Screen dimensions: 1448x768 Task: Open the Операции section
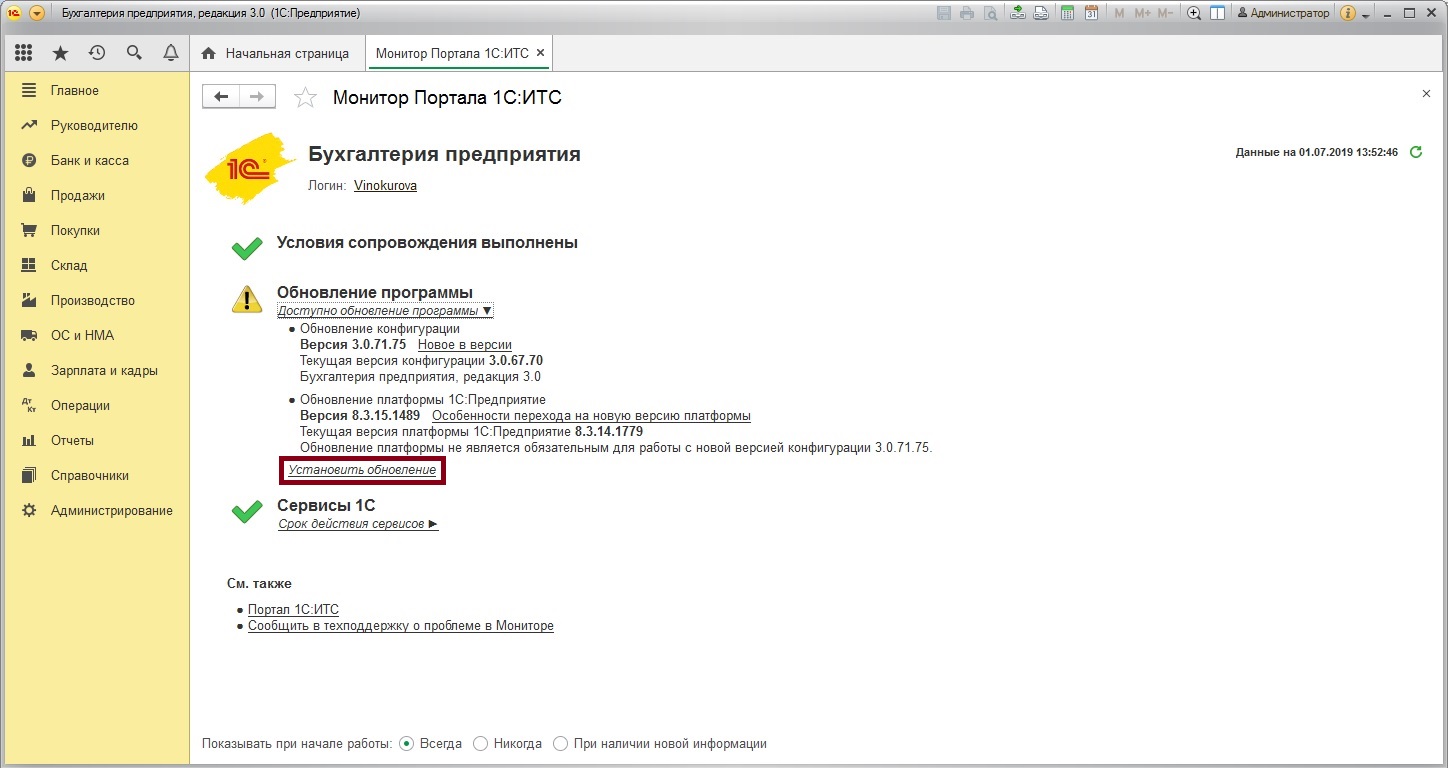point(95,405)
